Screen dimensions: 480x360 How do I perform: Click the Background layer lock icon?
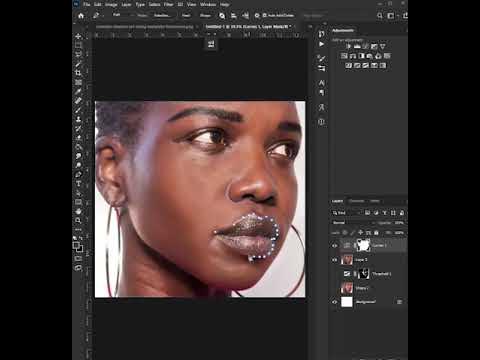pos(399,302)
